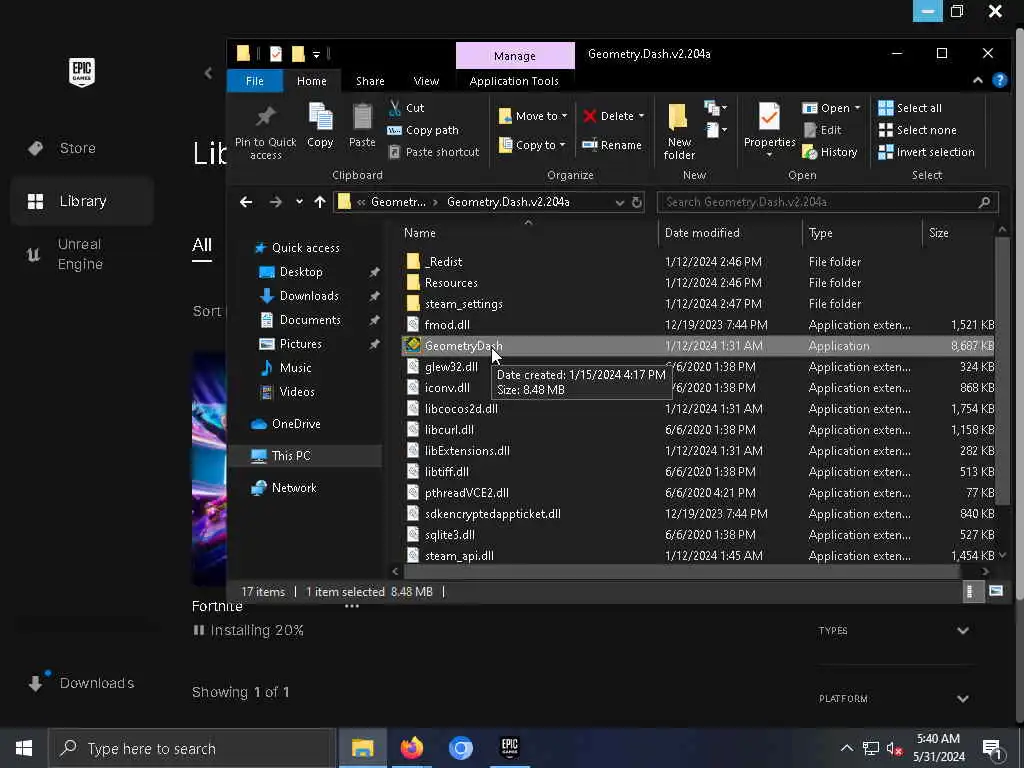Select the libcocos2d.dll file
This screenshot has height=768, width=1024.
click(461, 409)
